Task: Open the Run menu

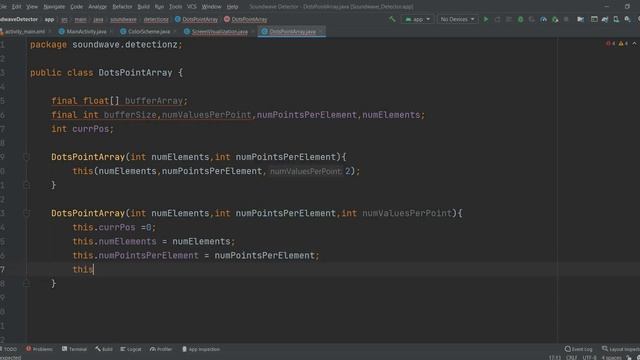Action: [x=159, y=7]
